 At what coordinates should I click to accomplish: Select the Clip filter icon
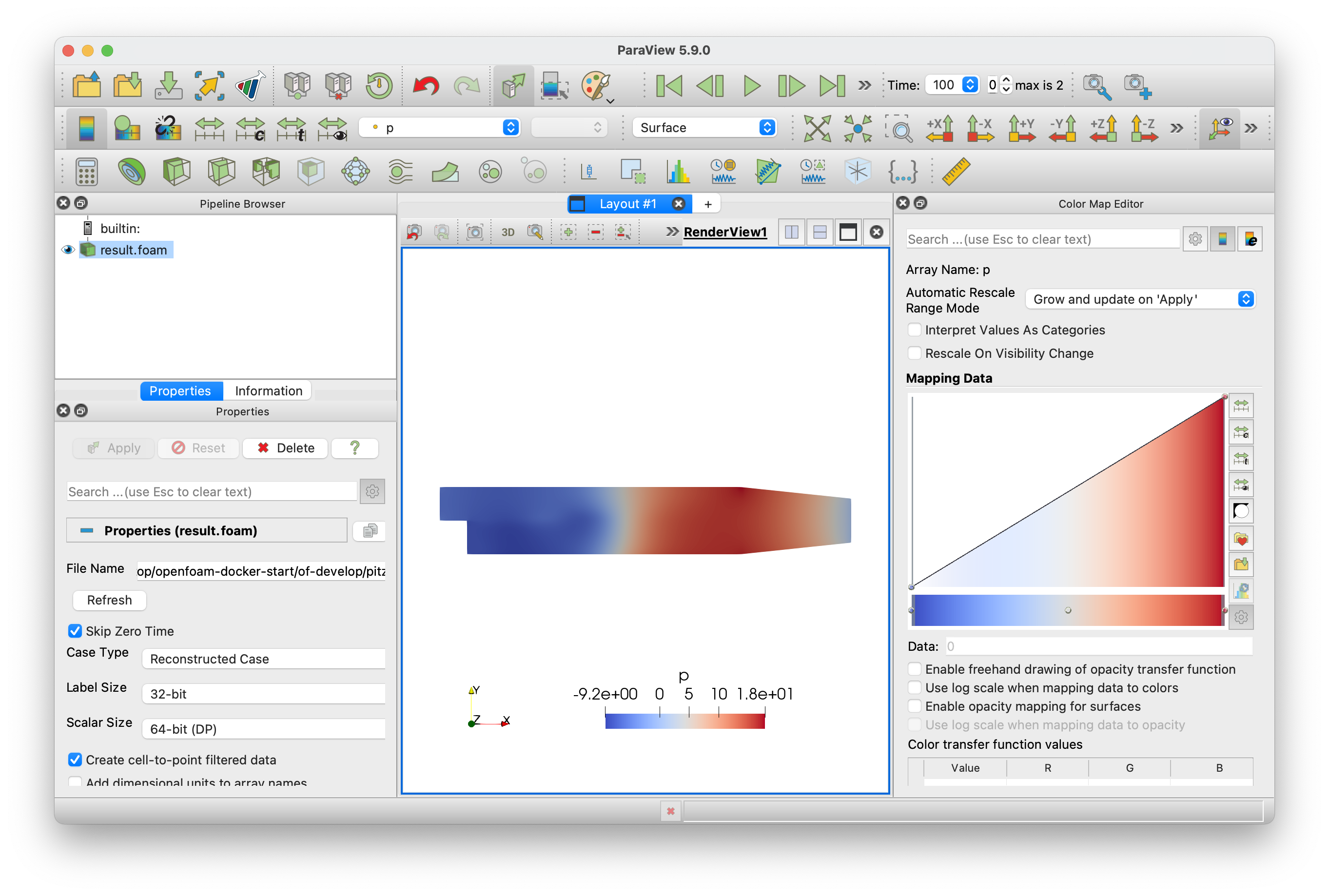(176, 172)
